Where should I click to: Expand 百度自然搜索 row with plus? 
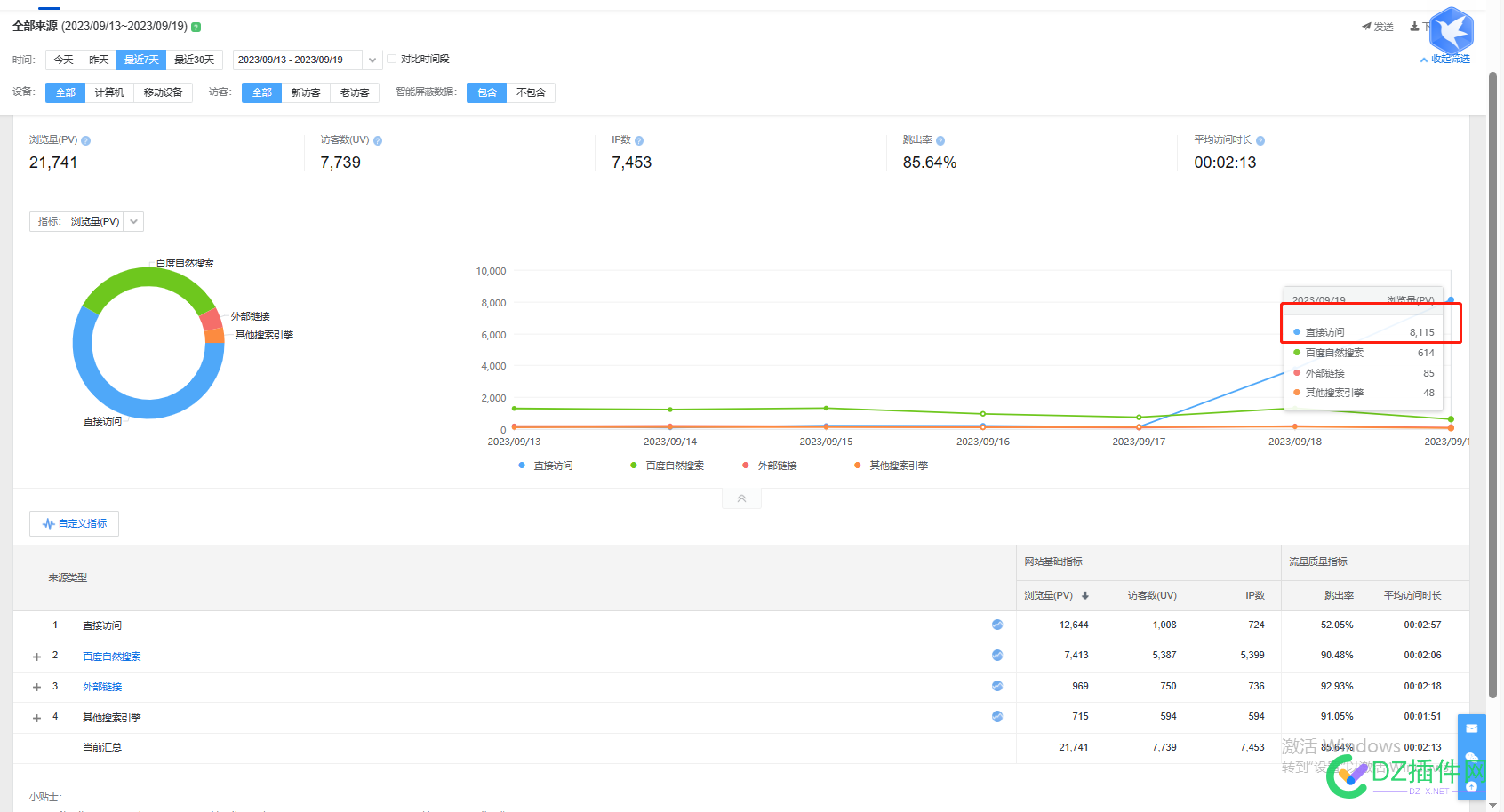36,657
